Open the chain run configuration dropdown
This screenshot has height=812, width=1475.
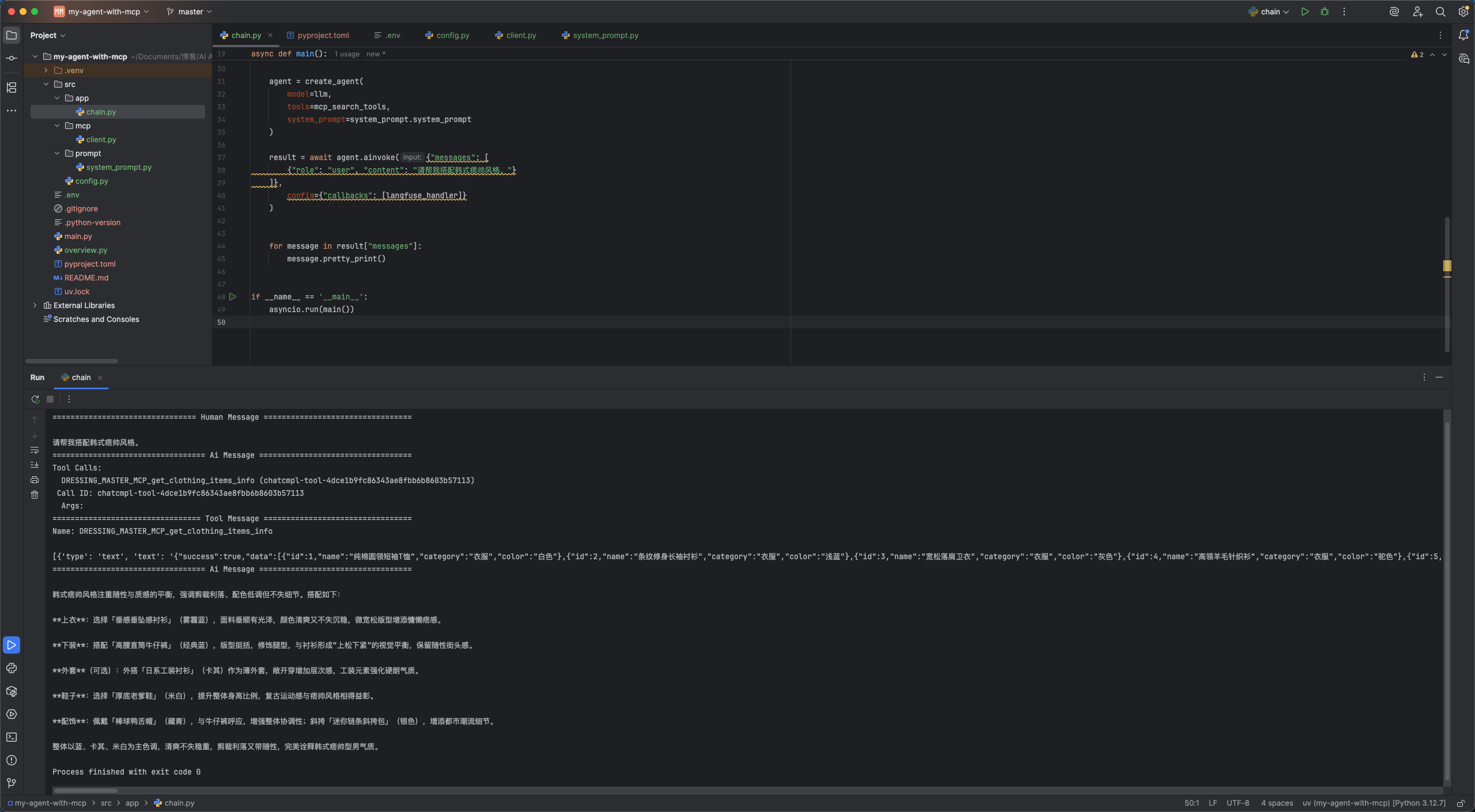click(1268, 12)
